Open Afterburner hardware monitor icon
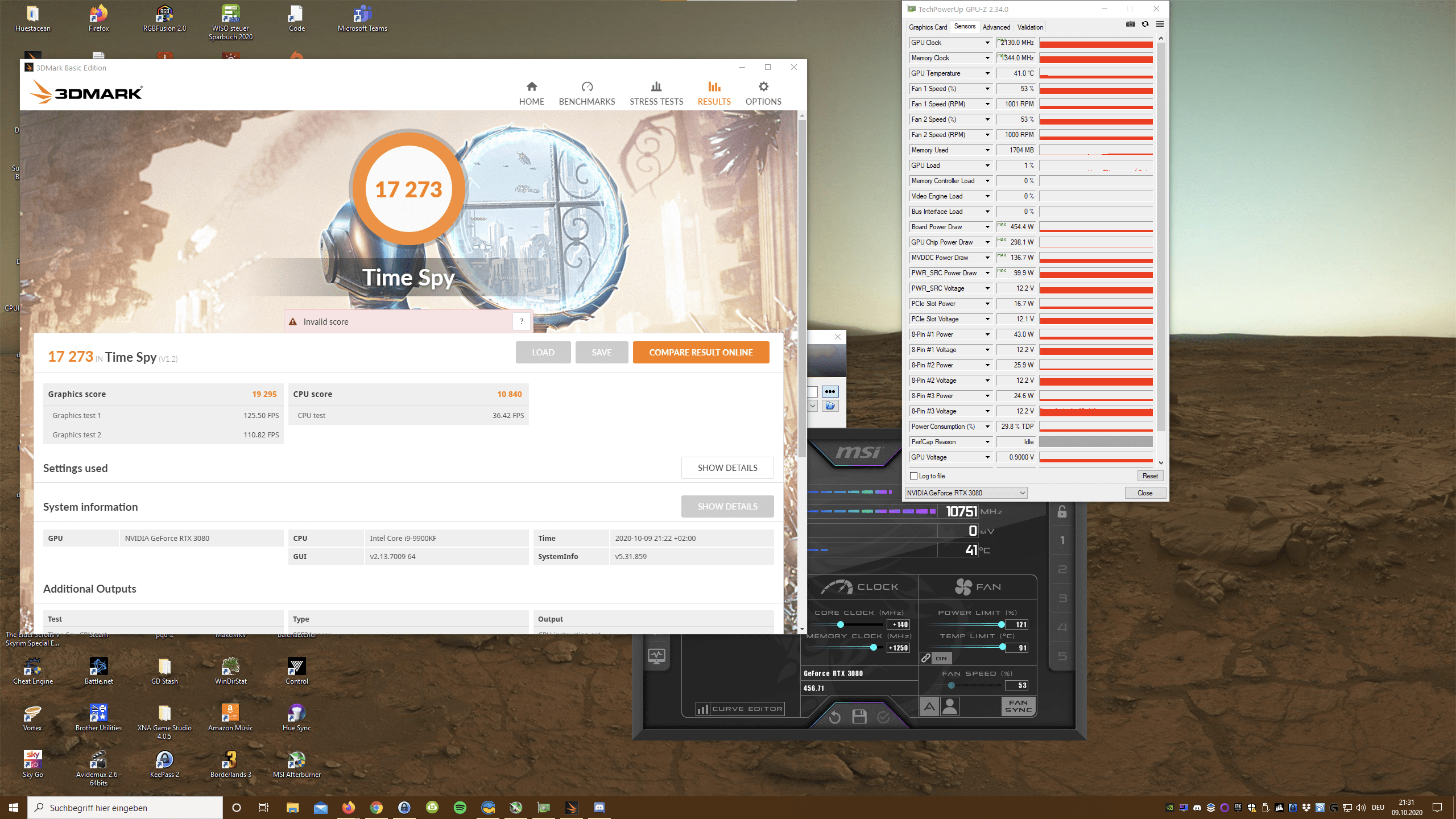This screenshot has height=819, width=1456. point(656,656)
